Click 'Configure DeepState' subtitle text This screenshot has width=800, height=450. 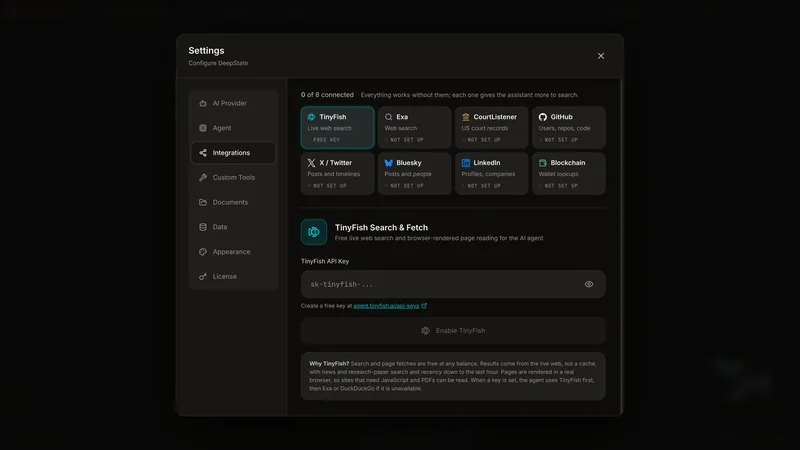point(218,63)
